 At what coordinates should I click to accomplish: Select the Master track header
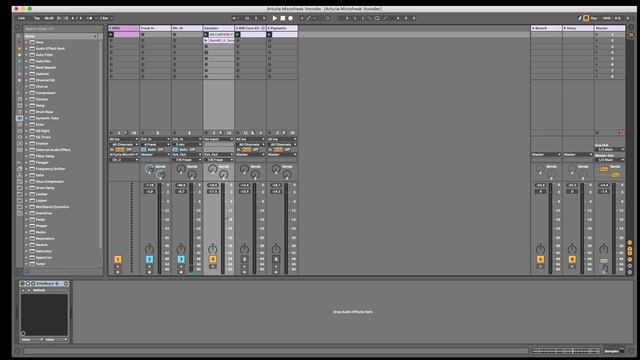coord(609,28)
